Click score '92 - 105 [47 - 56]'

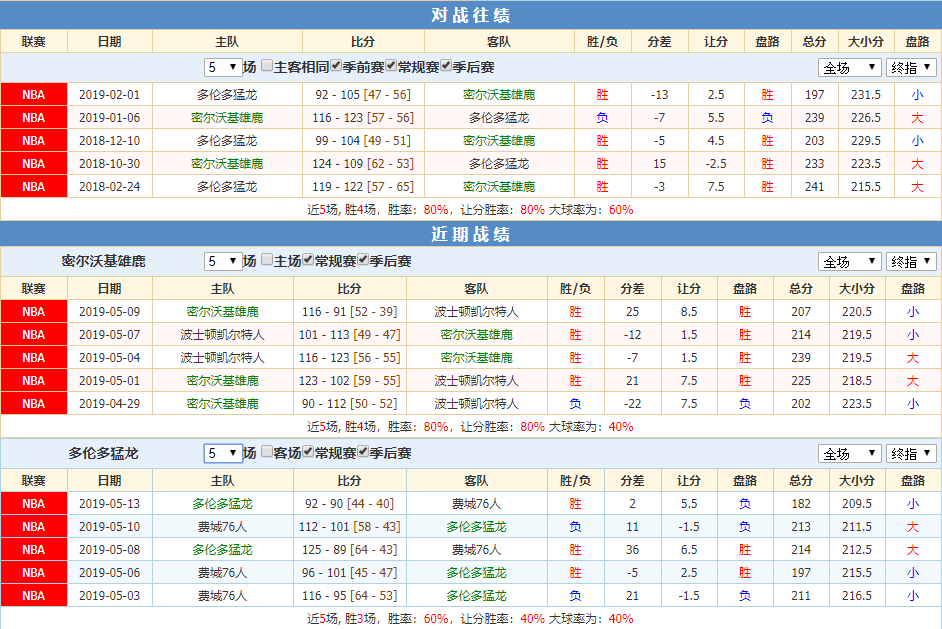click(363, 95)
